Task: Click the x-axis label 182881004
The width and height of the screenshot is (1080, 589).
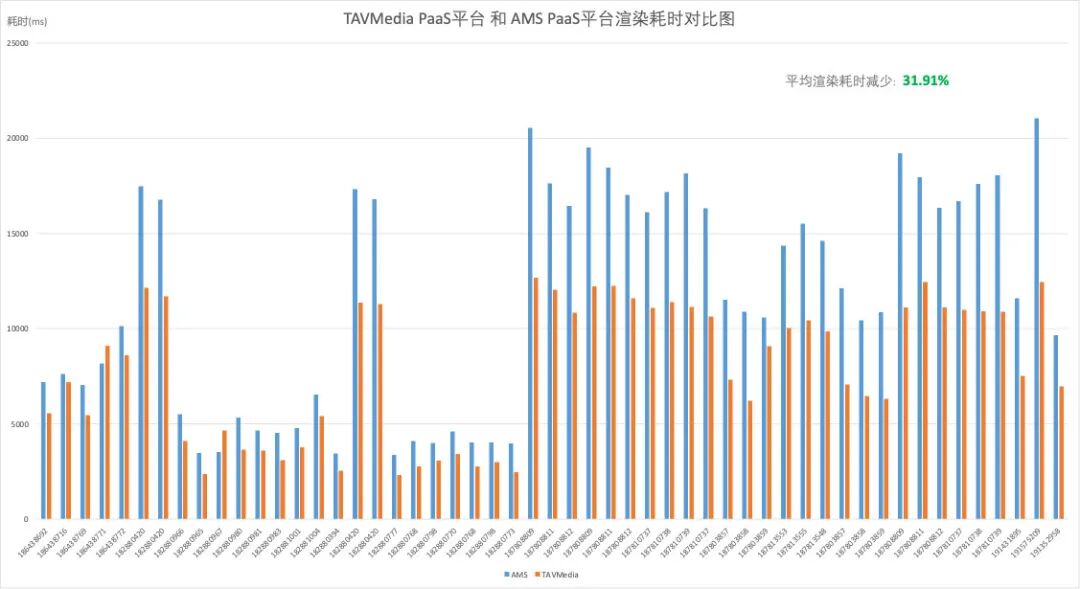Action: pos(306,542)
